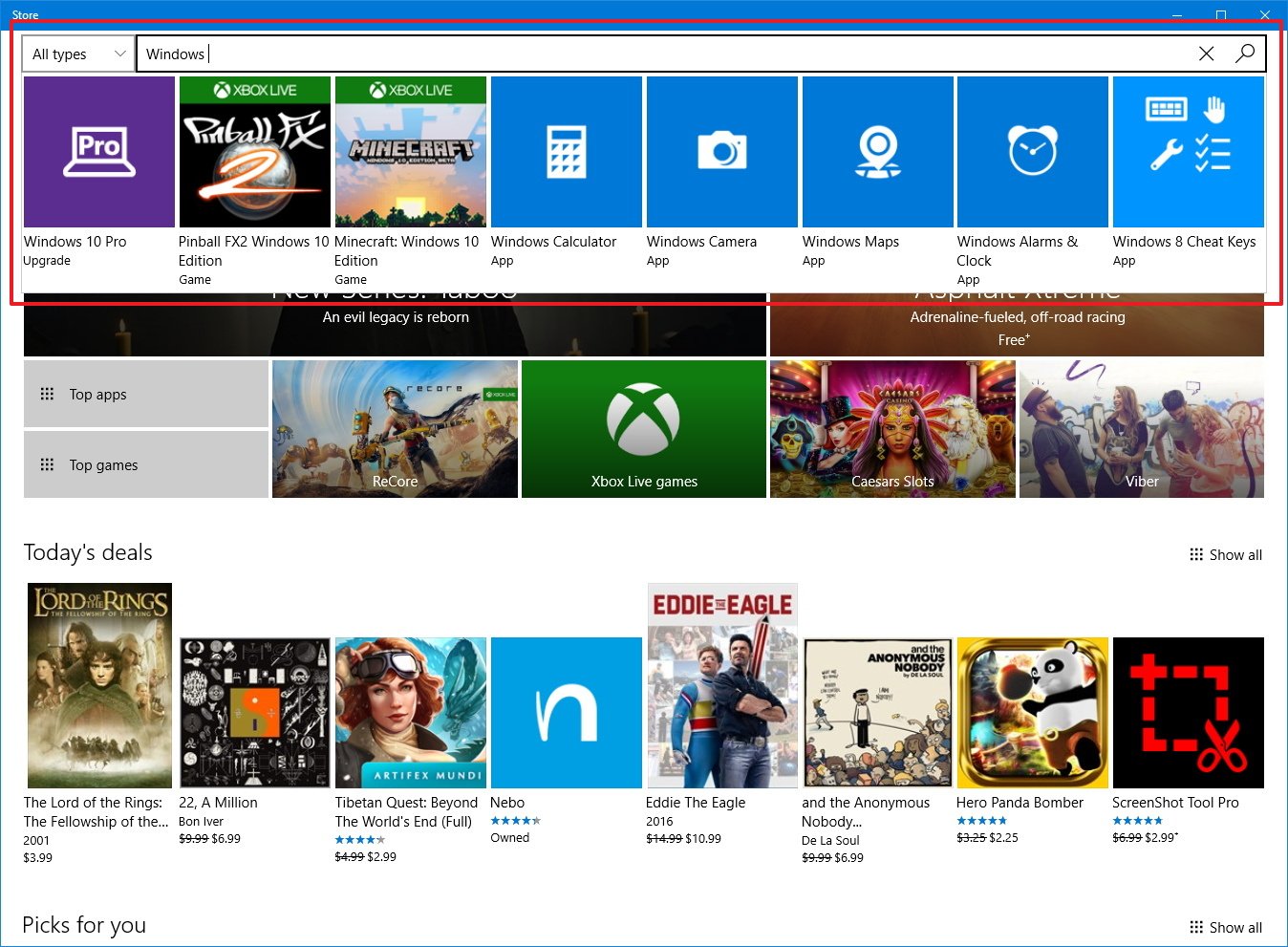Click the Picks for you heading

[84, 925]
